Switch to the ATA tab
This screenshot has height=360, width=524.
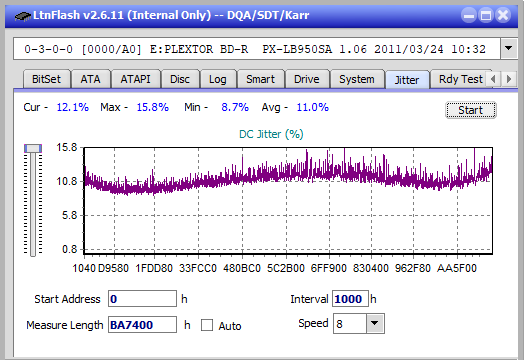tap(90, 79)
